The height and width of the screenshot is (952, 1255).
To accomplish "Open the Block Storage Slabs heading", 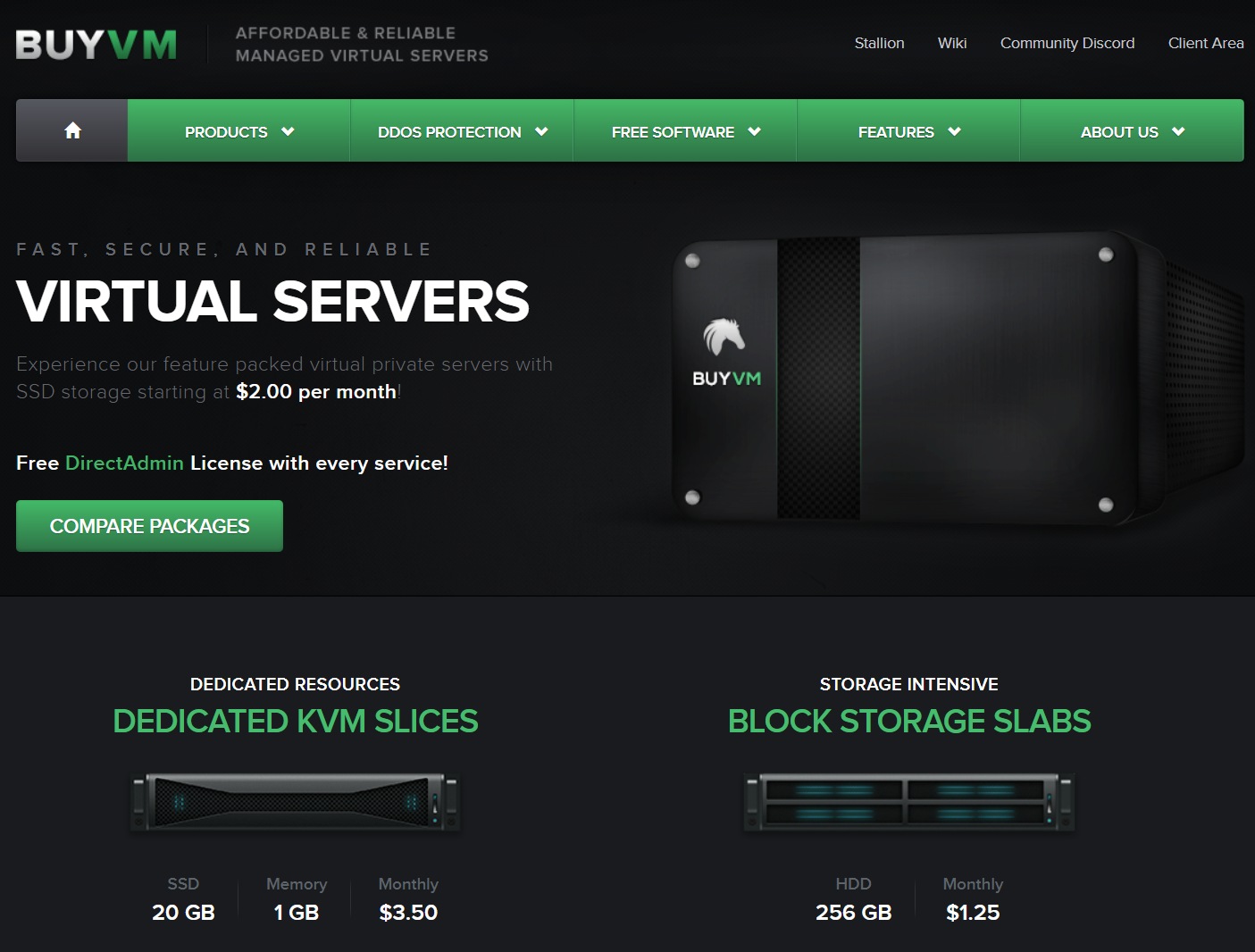I will 909,721.
